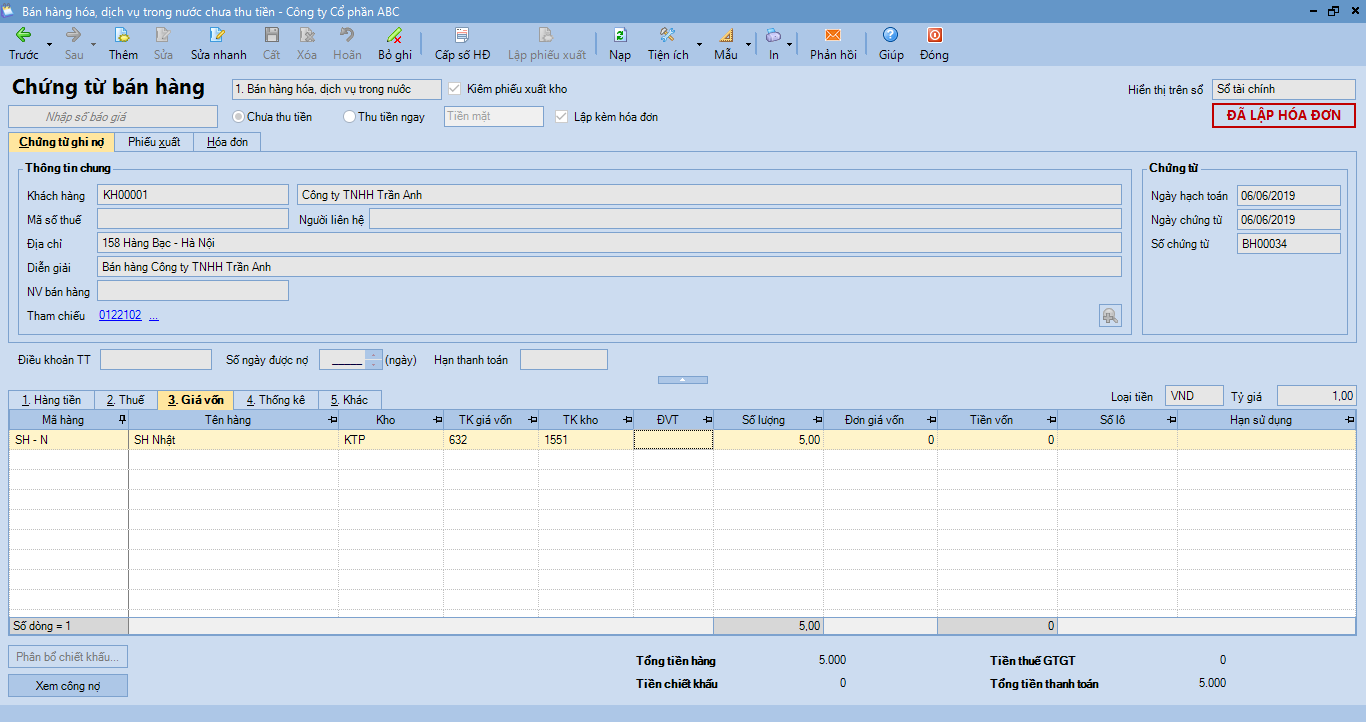Open voucher type dropdown Bán hàng hóa
Screen dimensions: 1366x722
336,89
